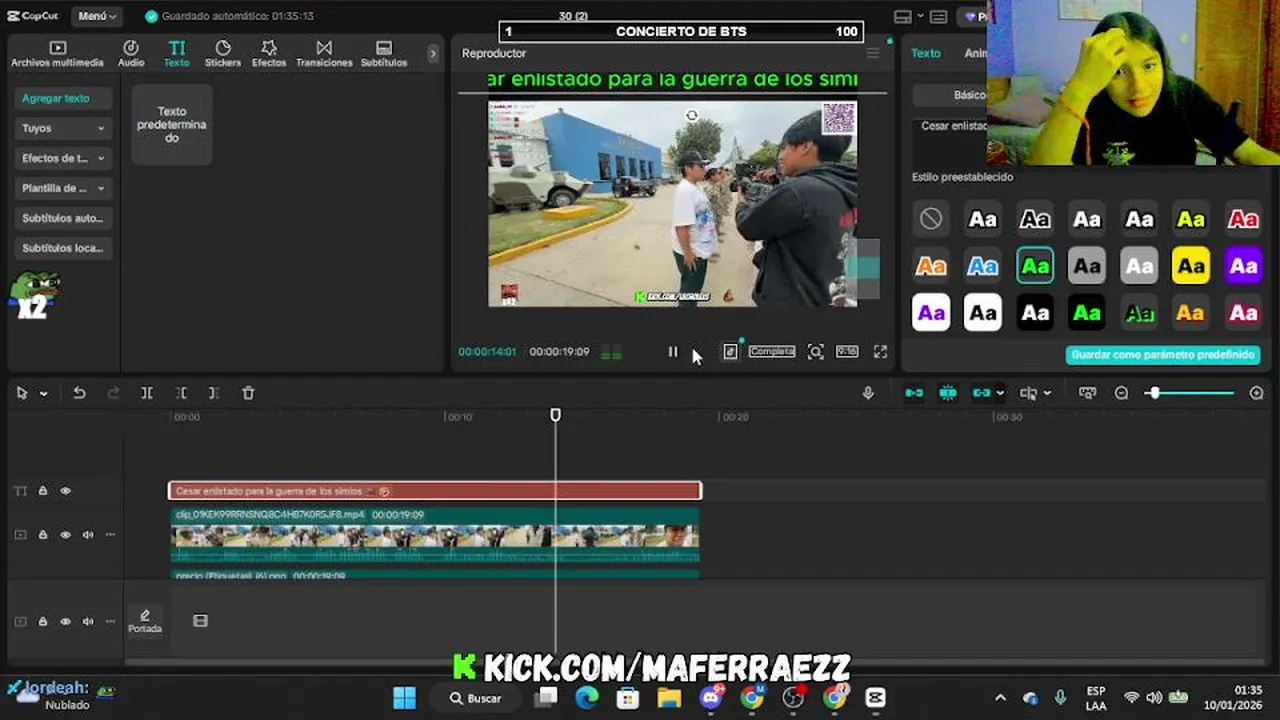Start voice recording with the microphone icon
Image resolution: width=1280 pixels, height=720 pixels.
[x=868, y=393]
